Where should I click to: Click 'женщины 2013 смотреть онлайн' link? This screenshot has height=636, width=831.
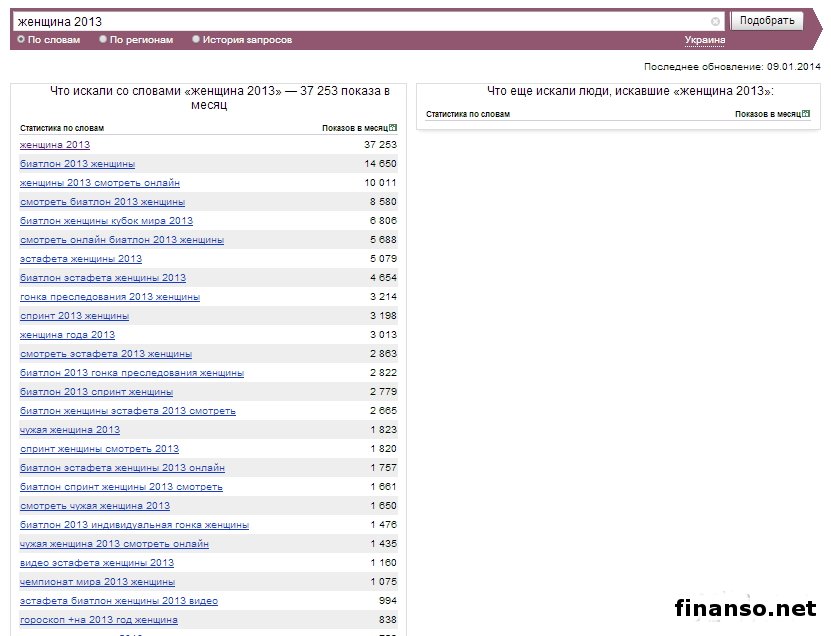[x=100, y=183]
